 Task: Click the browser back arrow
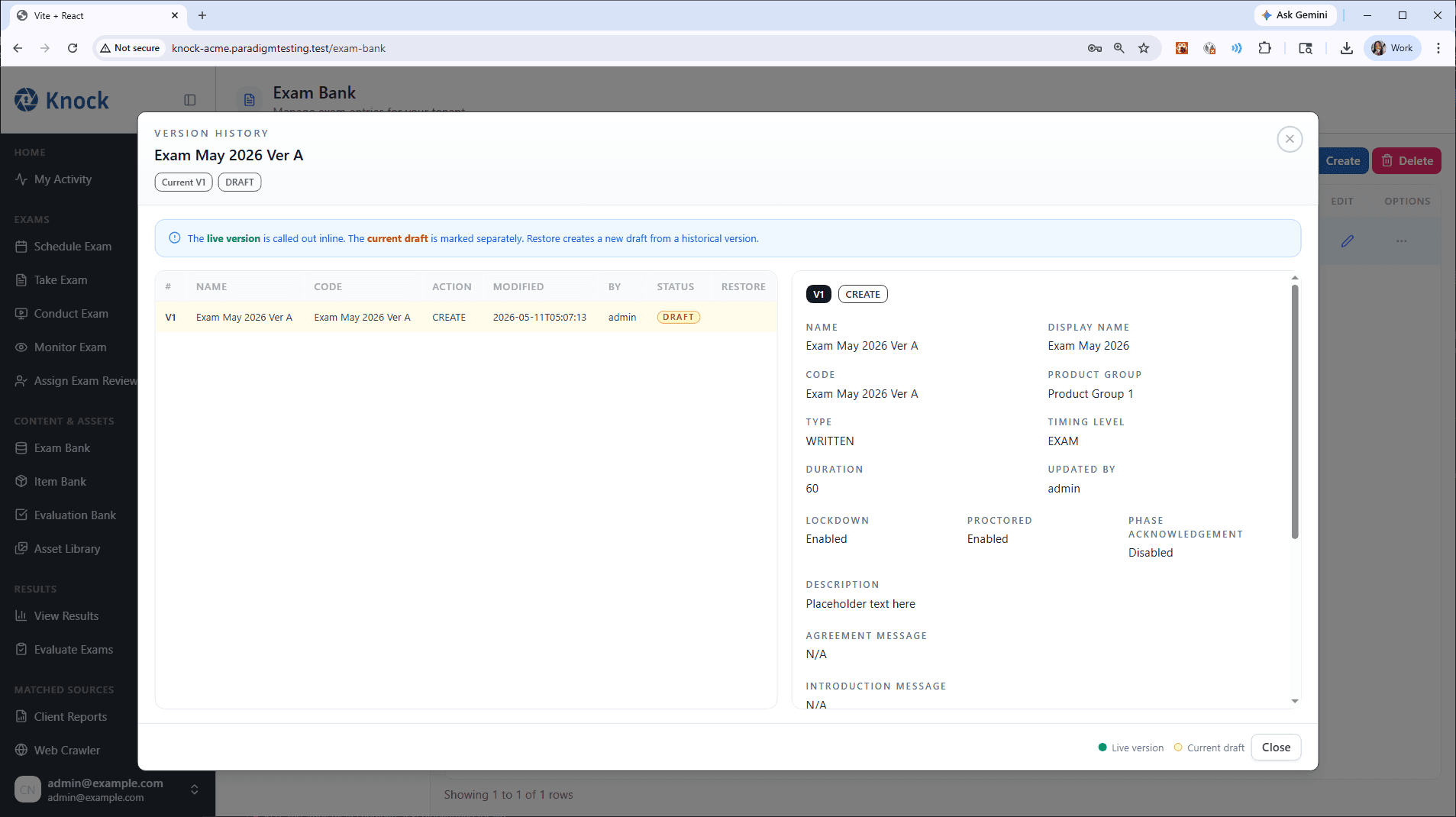tap(18, 48)
